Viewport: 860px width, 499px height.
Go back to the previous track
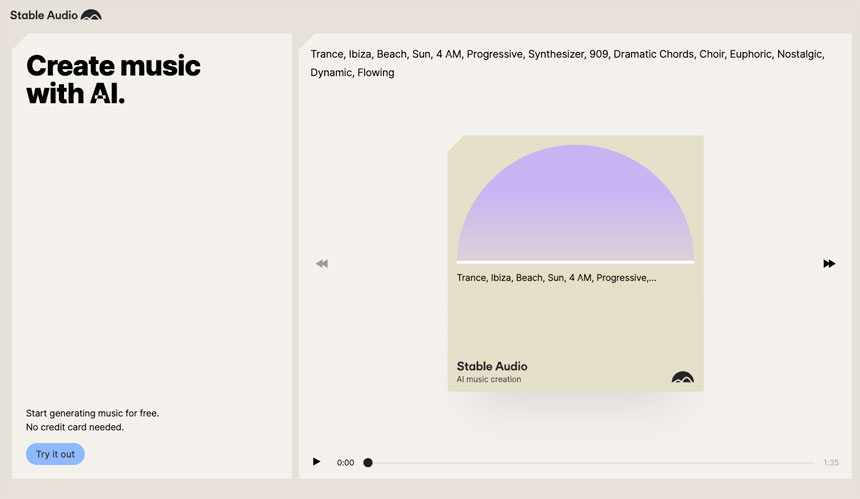pos(322,264)
